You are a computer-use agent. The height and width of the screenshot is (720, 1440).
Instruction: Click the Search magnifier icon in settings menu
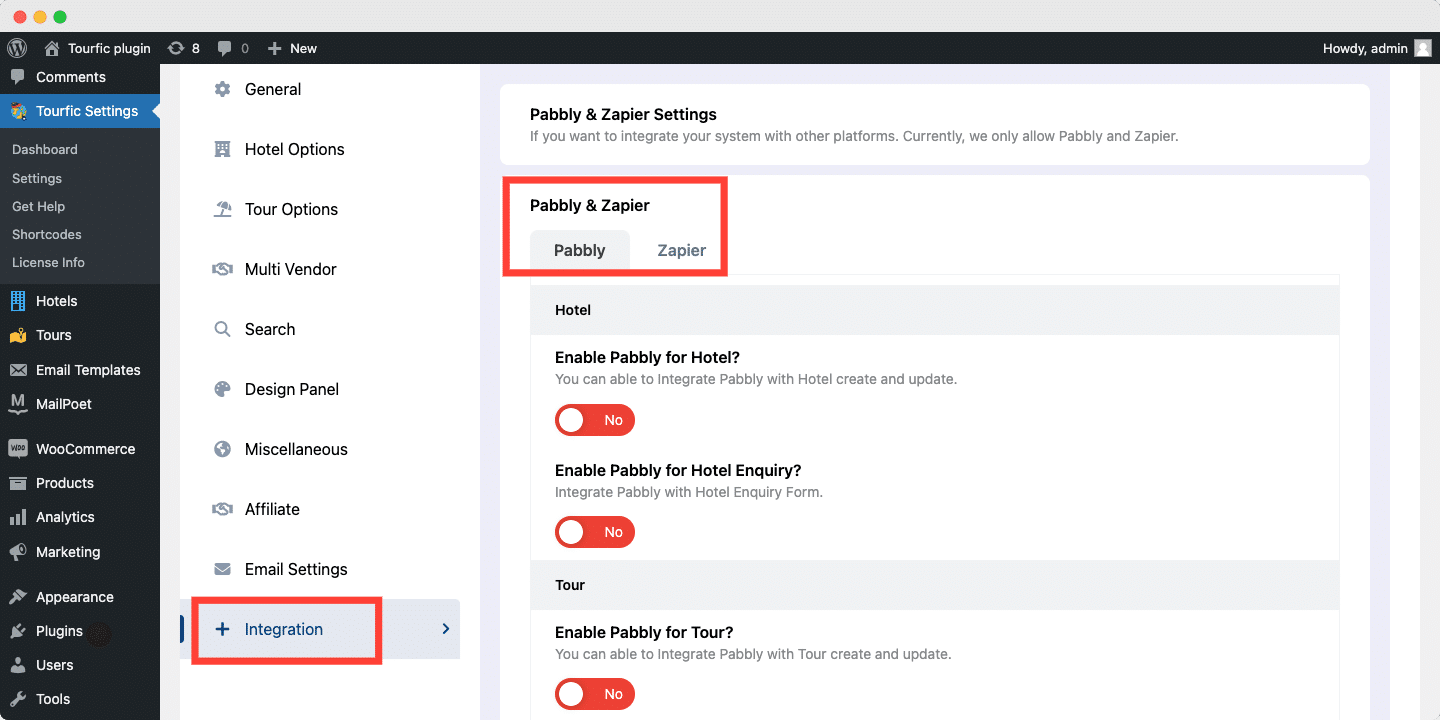222,329
